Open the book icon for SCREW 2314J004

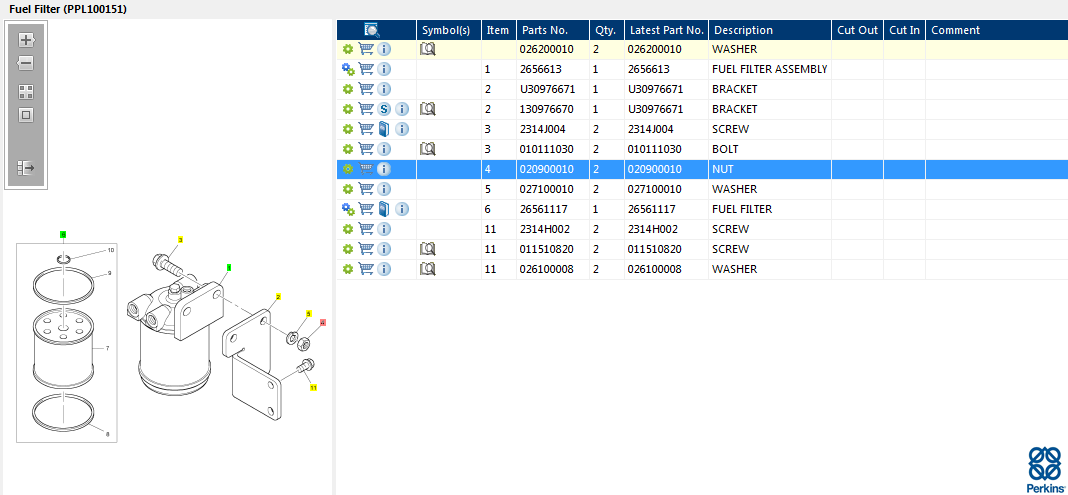point(384,129)
